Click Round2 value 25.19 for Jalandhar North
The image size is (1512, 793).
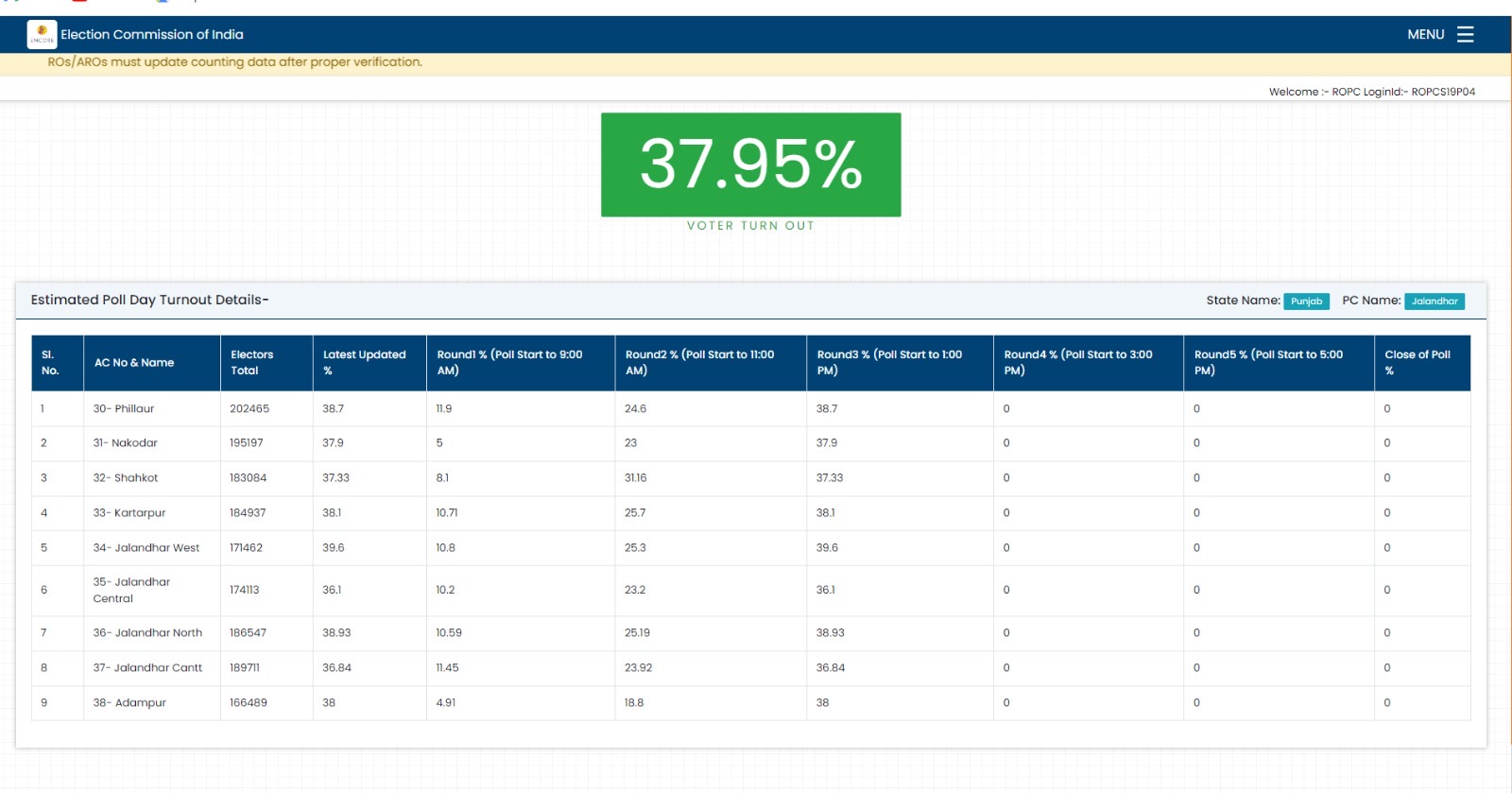pos(637,632)
